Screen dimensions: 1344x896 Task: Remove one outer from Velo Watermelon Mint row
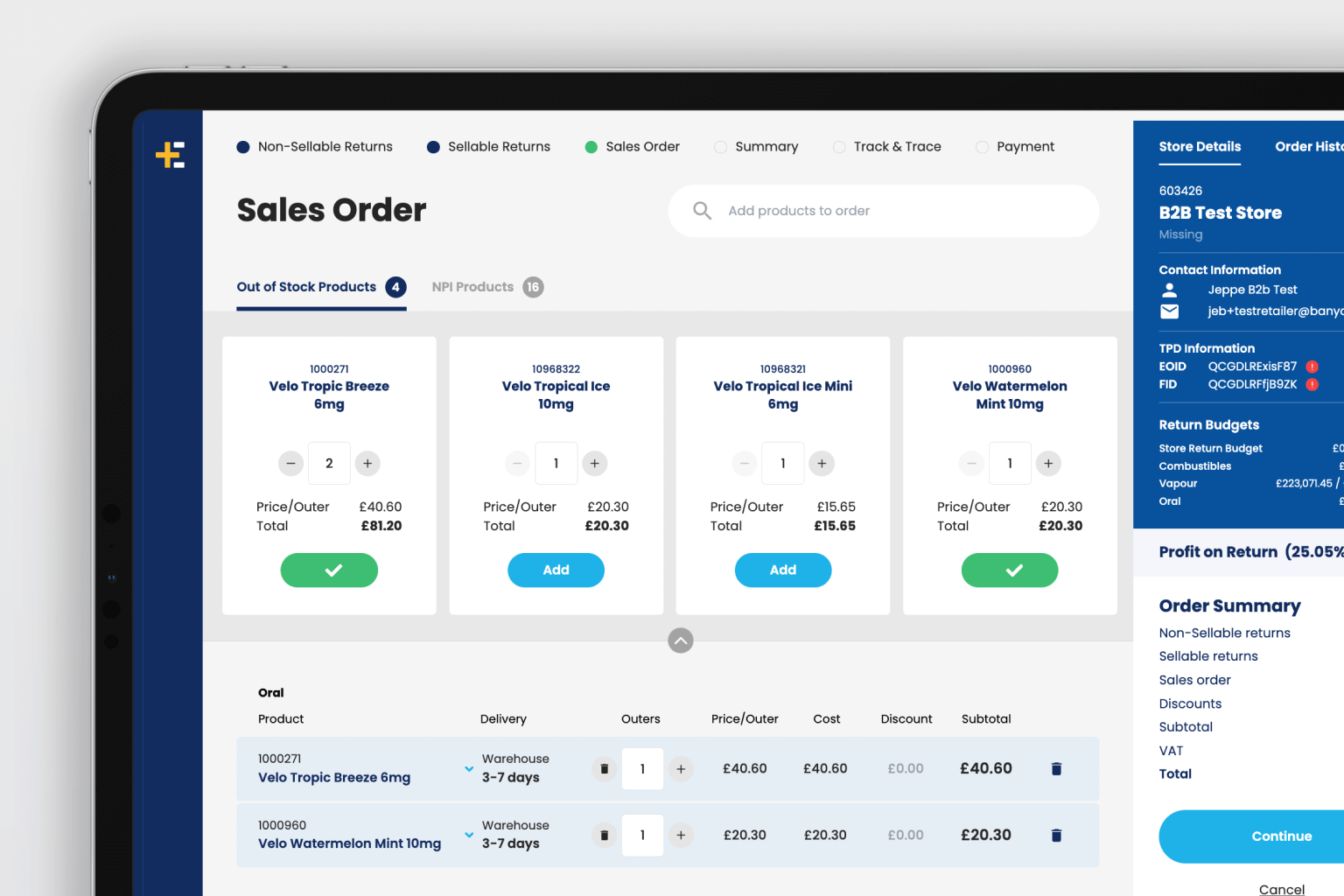(604, 836)
